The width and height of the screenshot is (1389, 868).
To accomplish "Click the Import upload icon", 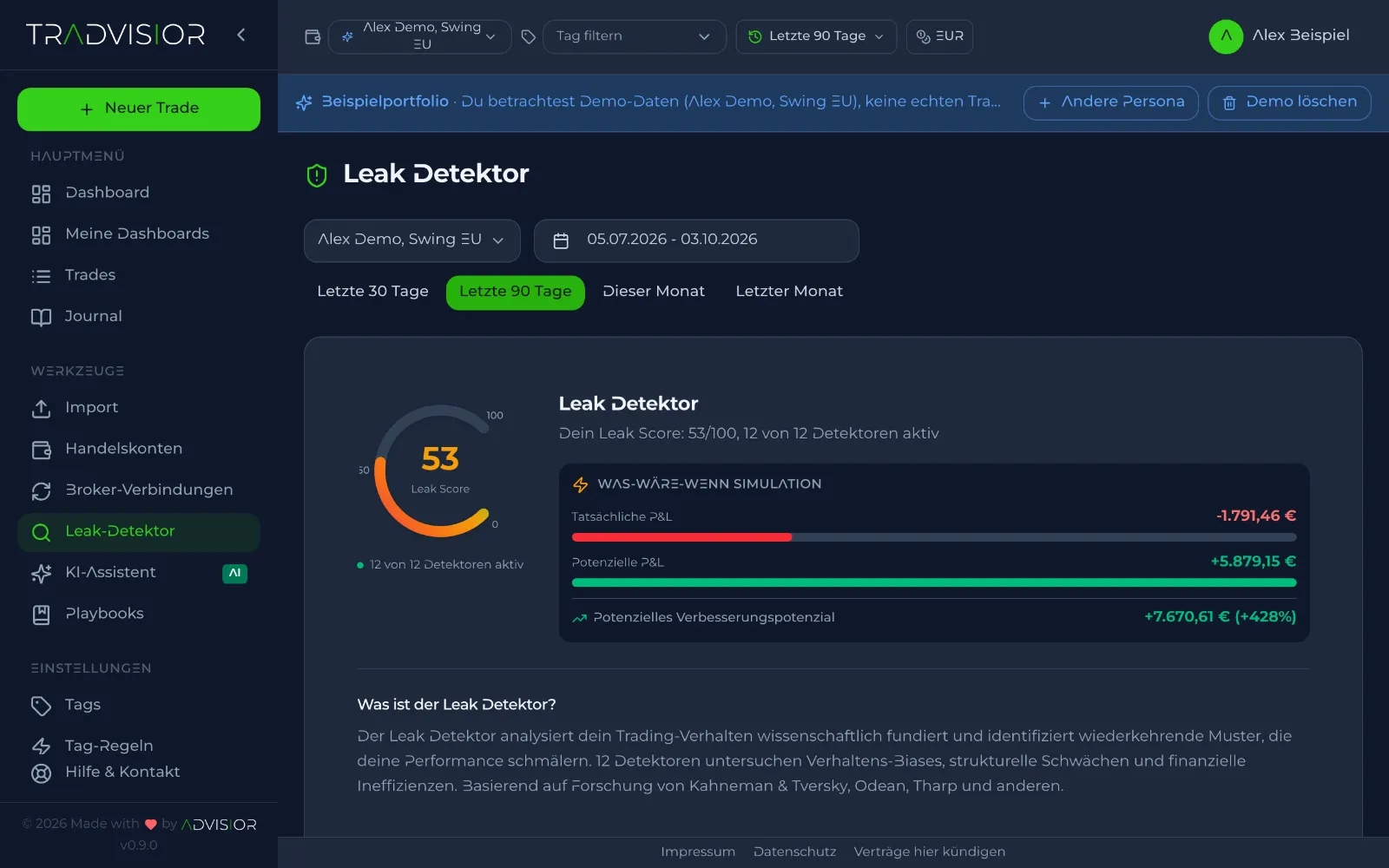I will tap(41, 408).
